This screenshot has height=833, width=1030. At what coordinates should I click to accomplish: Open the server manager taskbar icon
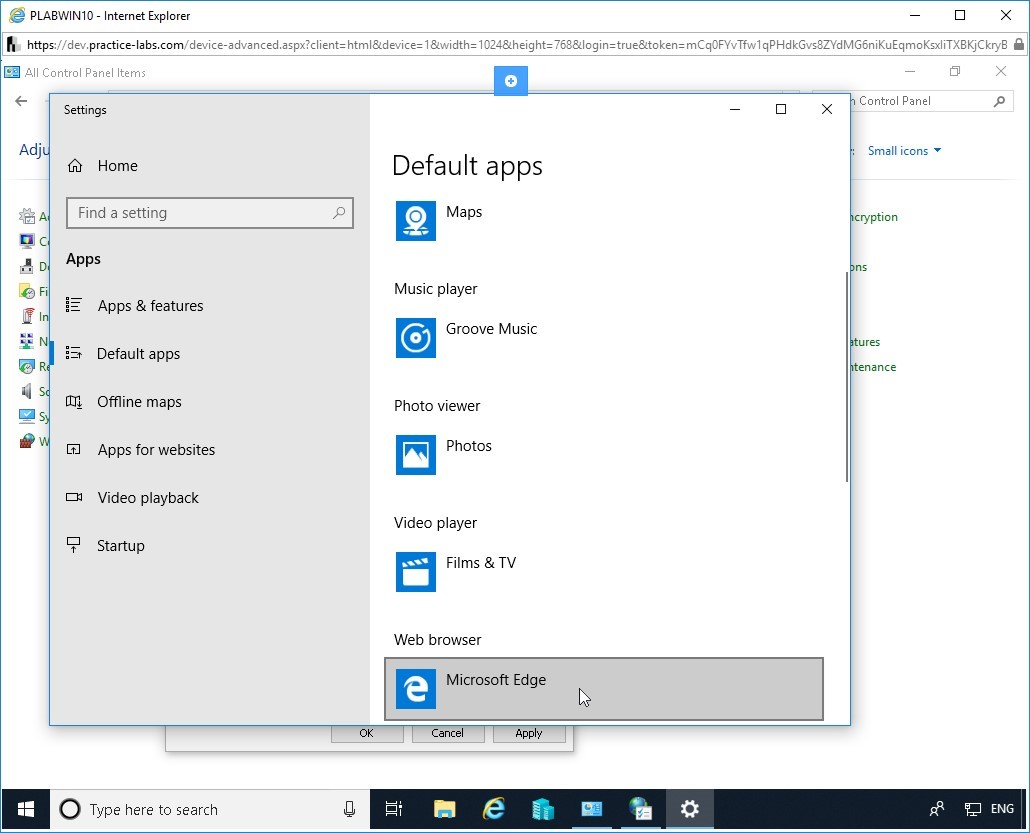[543, 809]
